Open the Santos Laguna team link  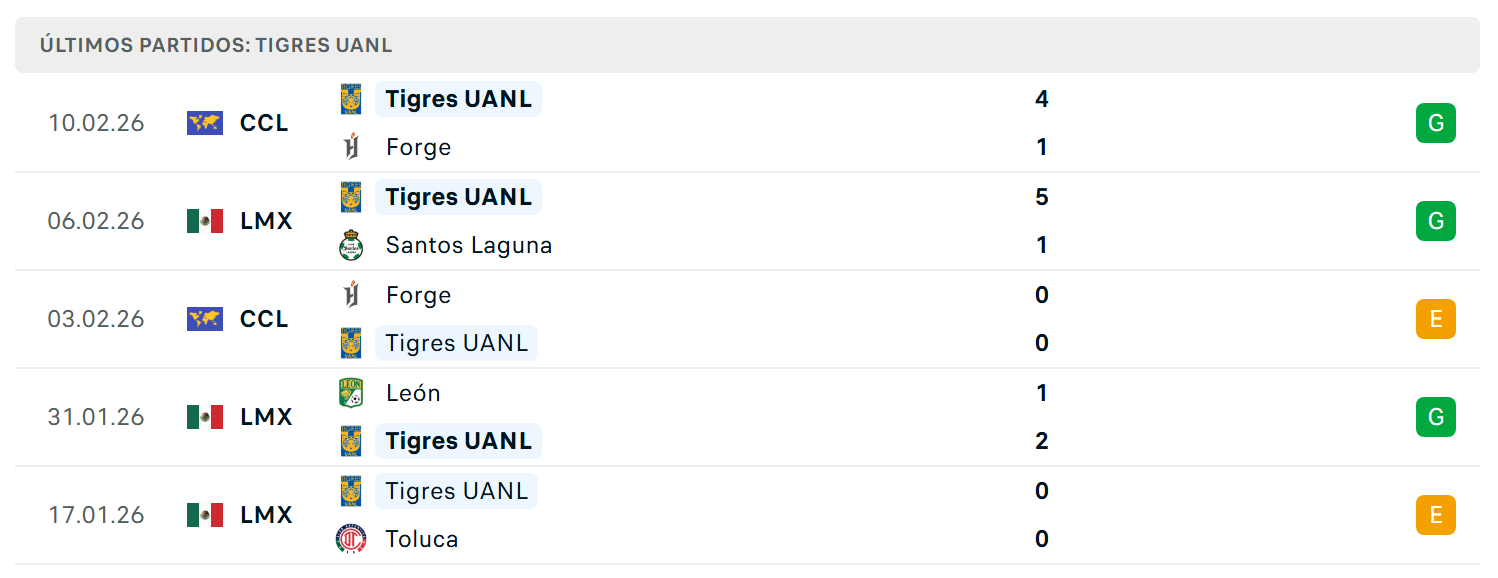pyautogui.click(x=469, y=245)
